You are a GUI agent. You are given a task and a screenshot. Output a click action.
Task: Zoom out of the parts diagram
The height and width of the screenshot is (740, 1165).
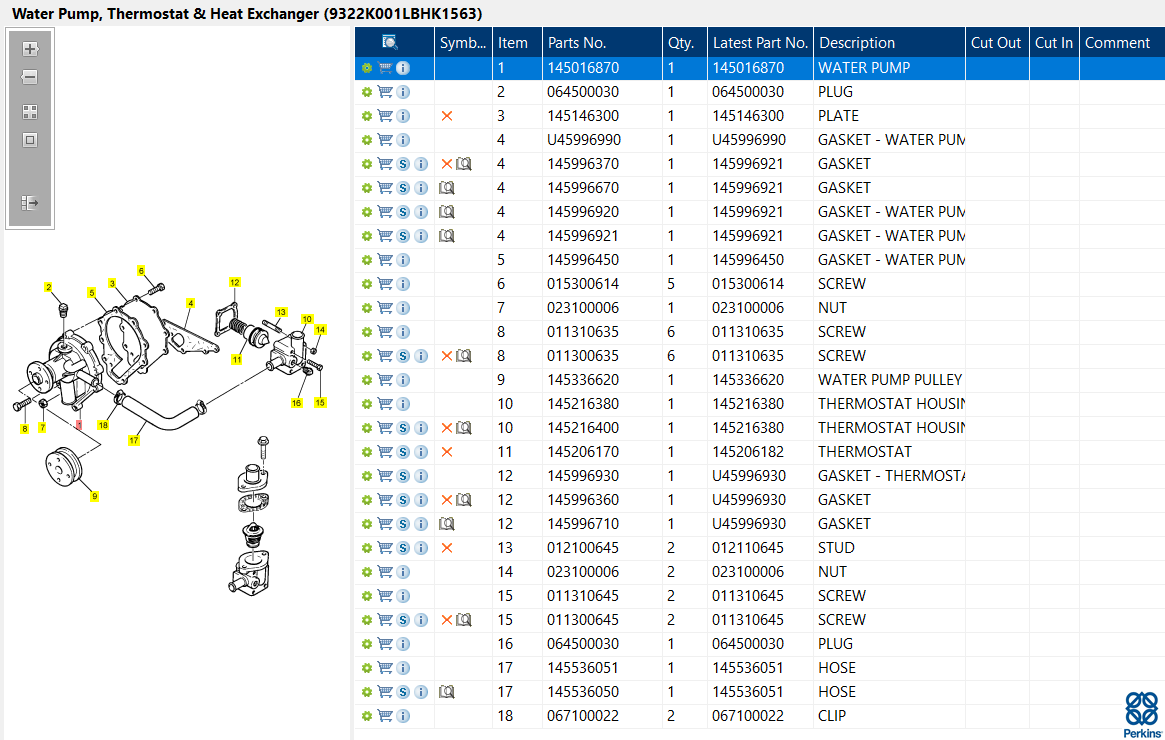click(x=30, y=77)
